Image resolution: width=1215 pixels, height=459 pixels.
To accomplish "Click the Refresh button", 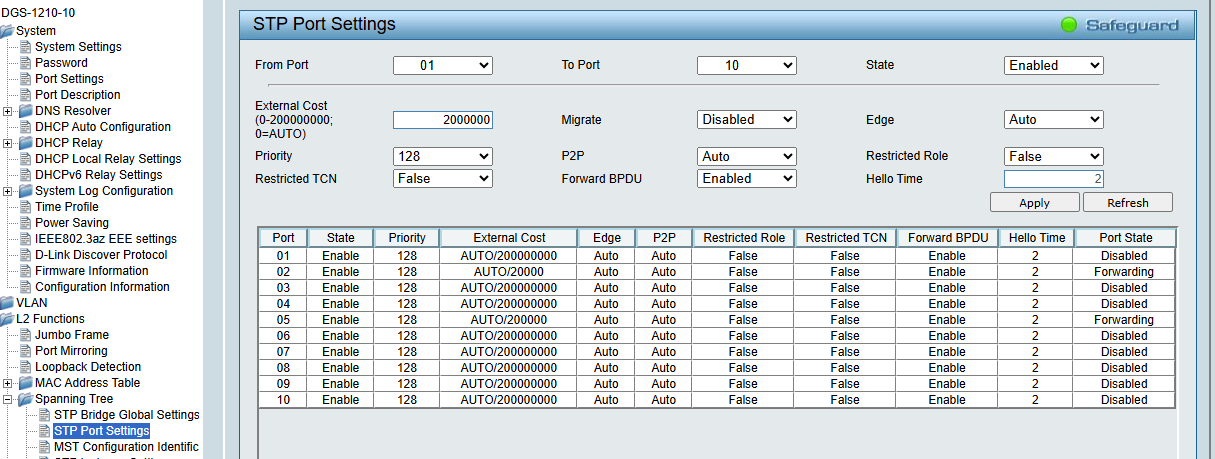I will click(x=1128, y=202).
